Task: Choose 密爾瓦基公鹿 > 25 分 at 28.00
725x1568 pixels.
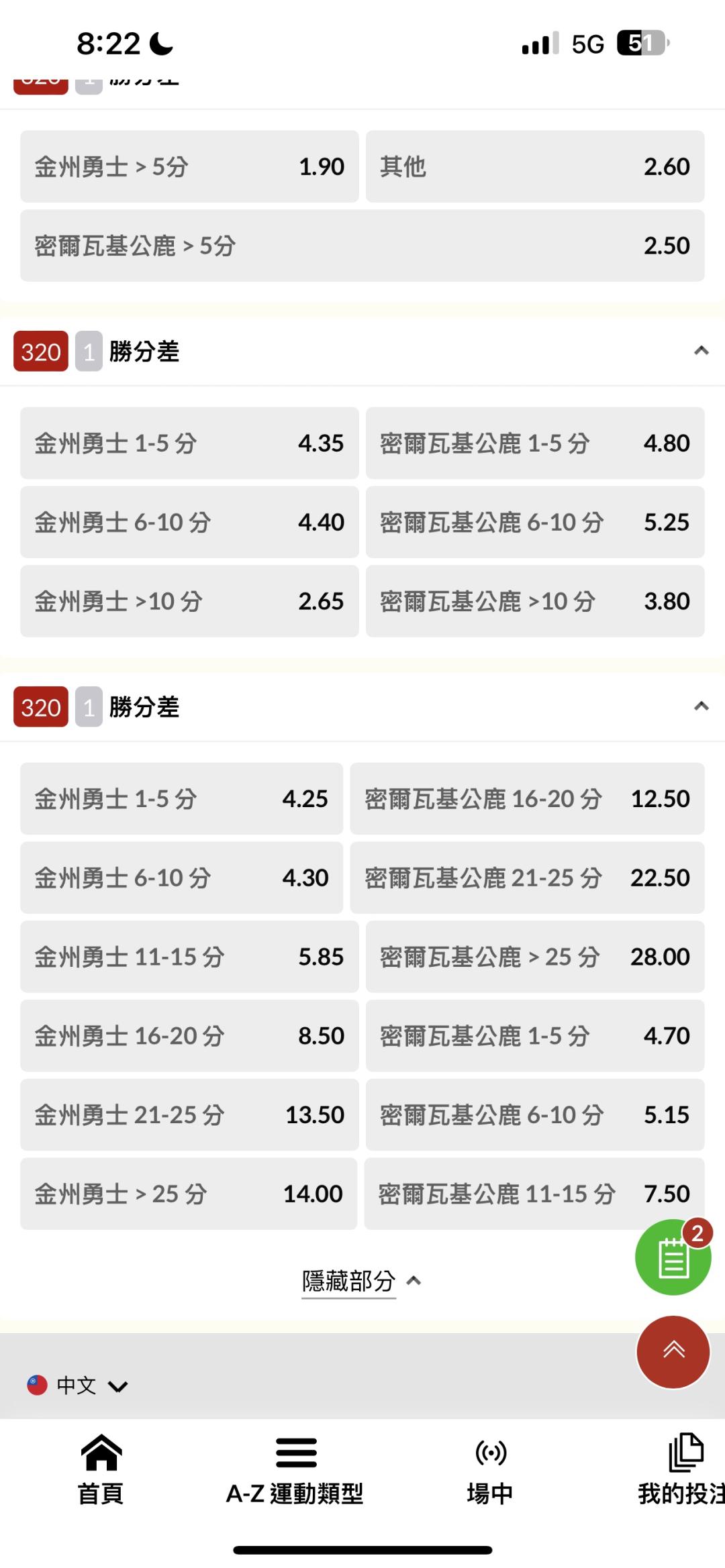Action: pyautogui.click(x=535, y=957)
